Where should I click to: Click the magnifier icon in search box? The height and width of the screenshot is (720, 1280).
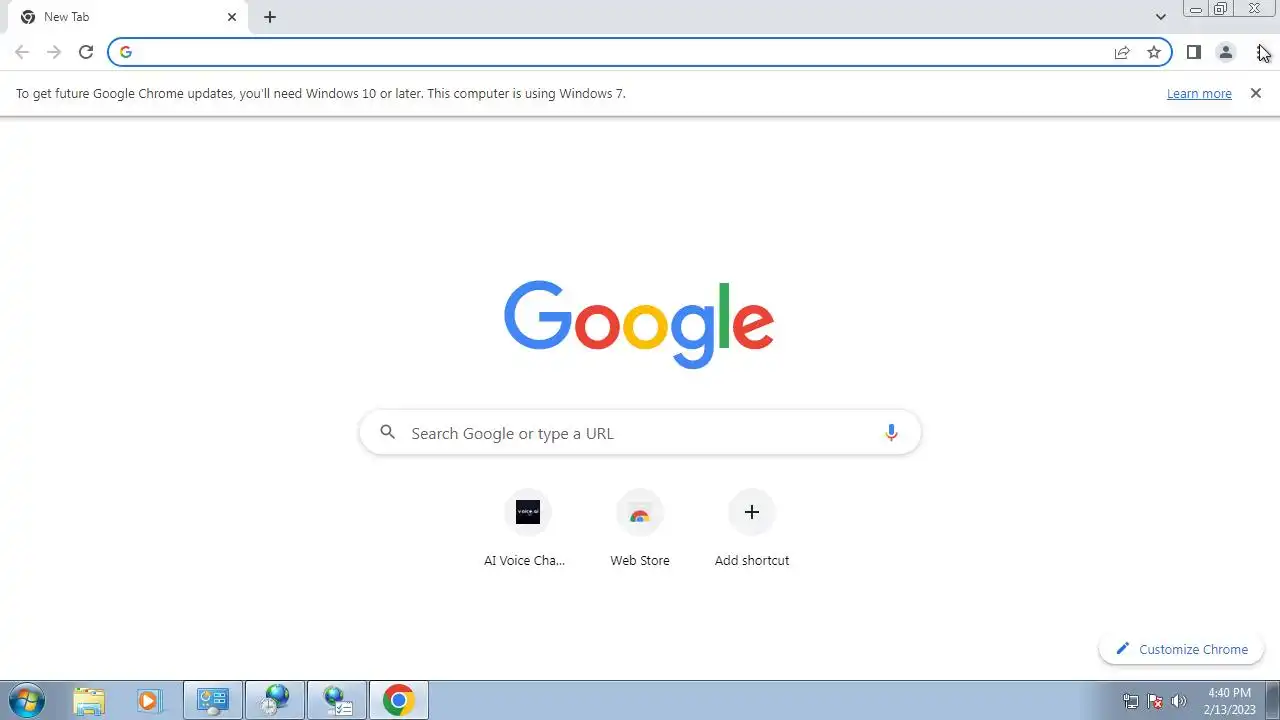point(388,433)
